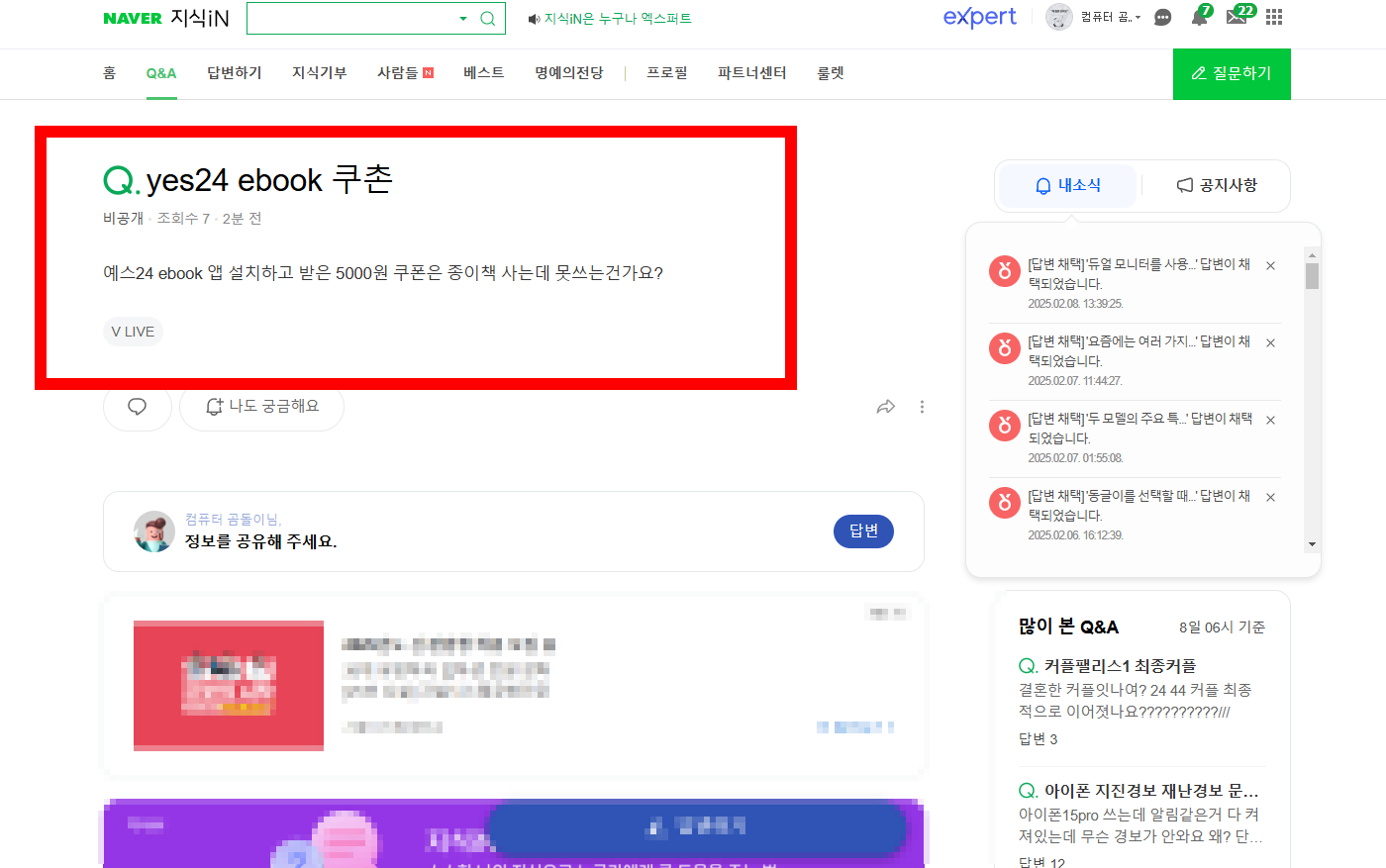Click the green 질문하기 button

1232,74
